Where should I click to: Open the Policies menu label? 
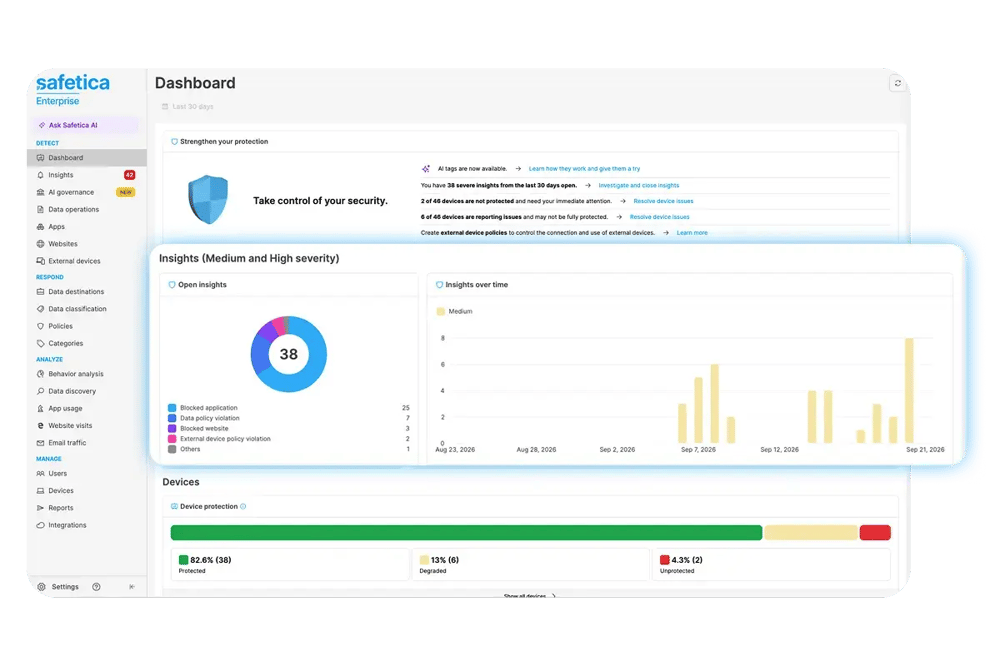click(61, 326)
